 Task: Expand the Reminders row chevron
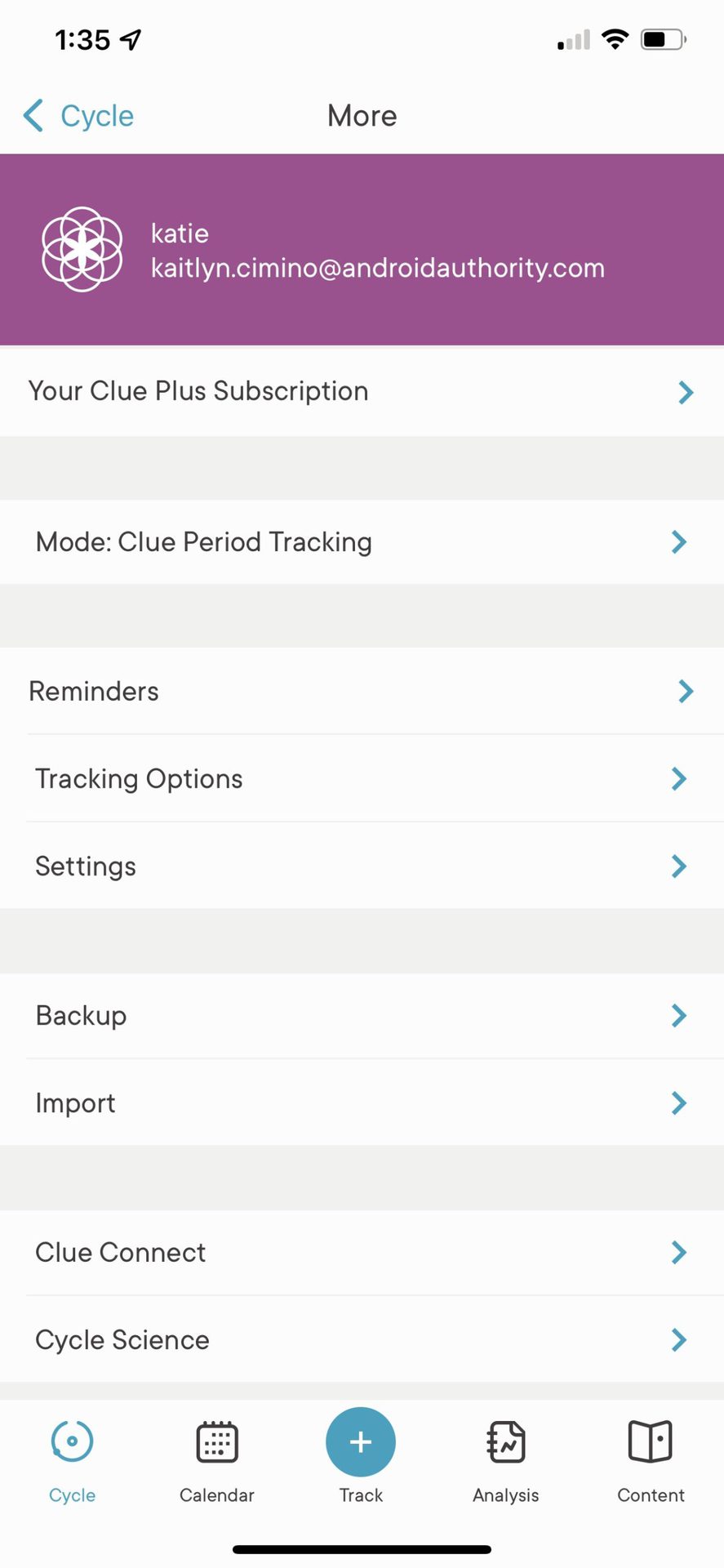pyautogui.click(x=686, y=692)
